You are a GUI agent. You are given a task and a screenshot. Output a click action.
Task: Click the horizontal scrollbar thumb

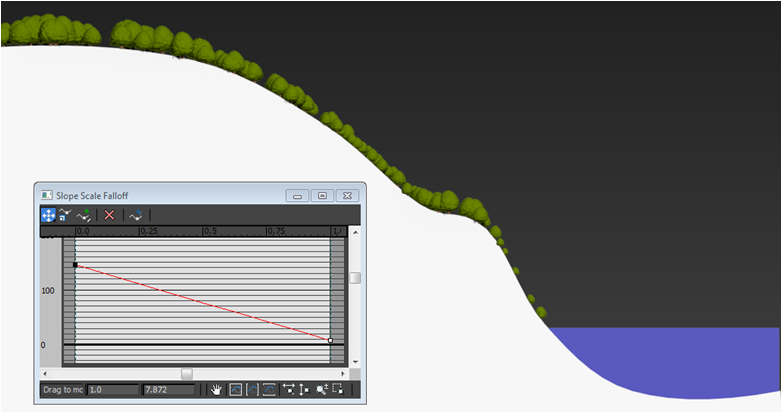coord(187,373)
